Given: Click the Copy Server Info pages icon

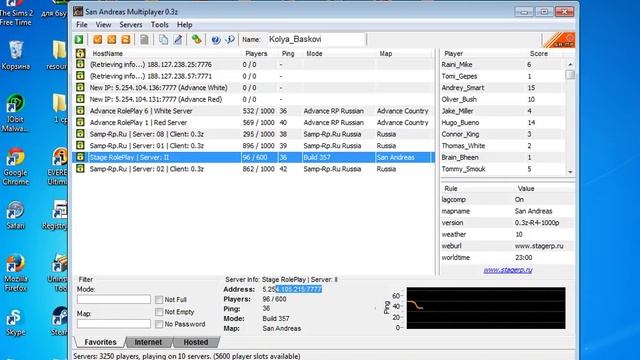Looking at the screenshot, I should click(163, 40).
